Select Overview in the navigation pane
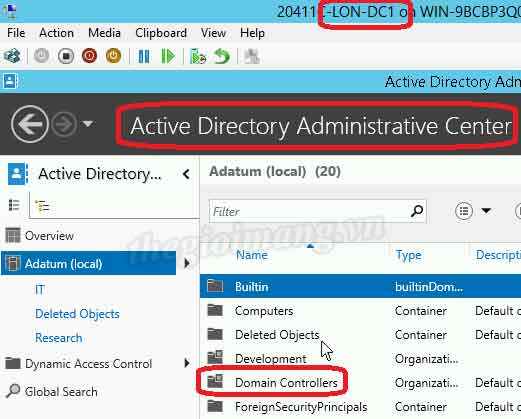The image size is (521, 419). [x=49, y=236]
